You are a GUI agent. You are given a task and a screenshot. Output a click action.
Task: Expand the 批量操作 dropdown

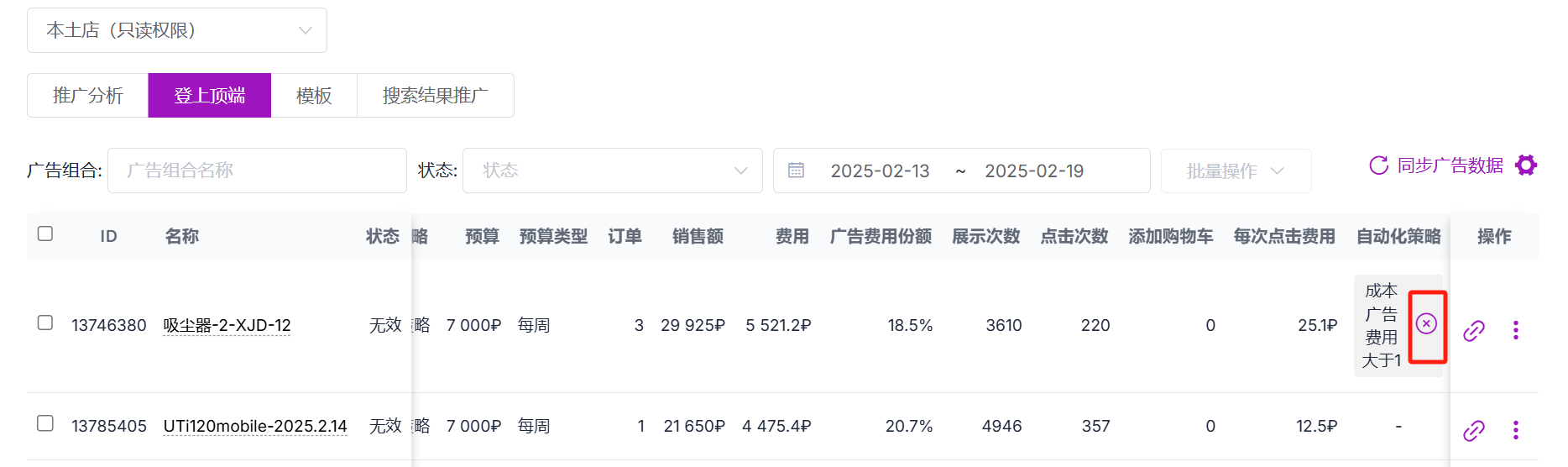tap(1236, 171)
